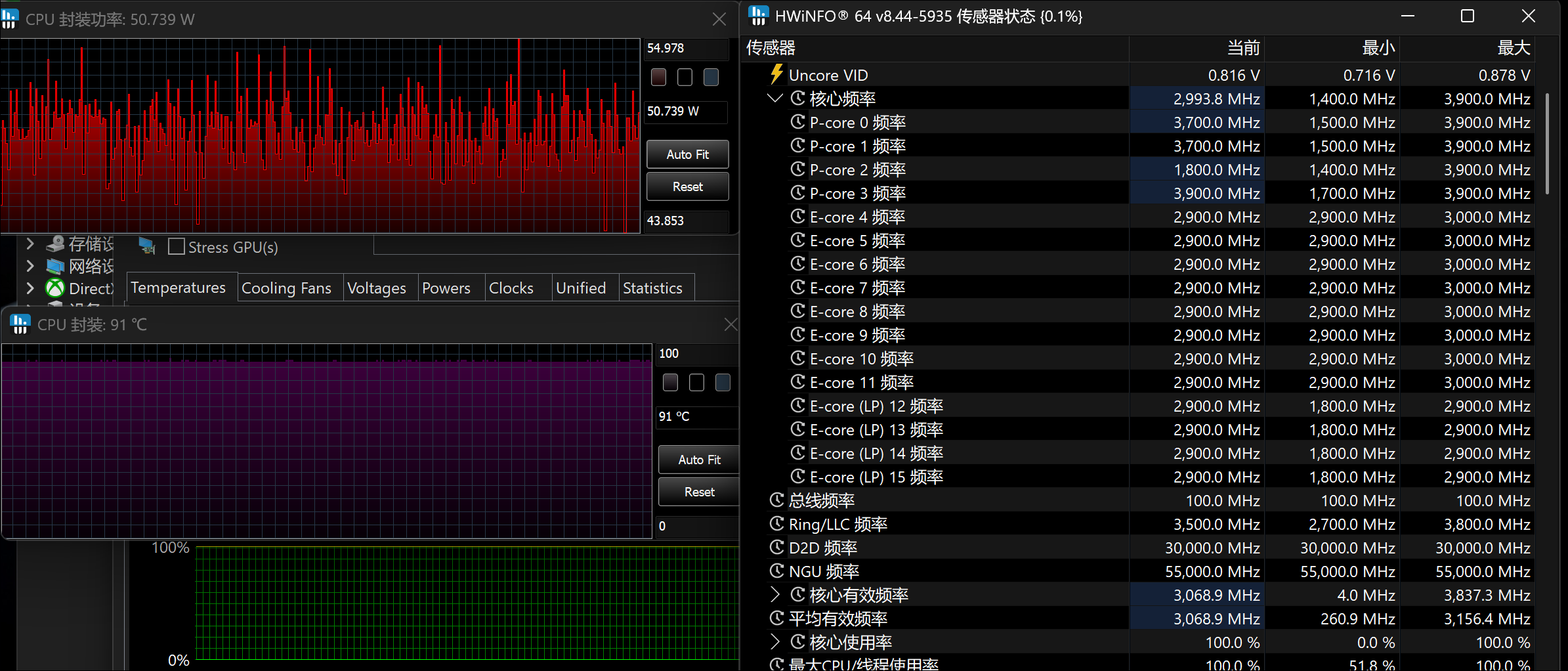The image size is (1568, 671).
Task: Click the clock icon beside 总线频率
Action: (x=776, y=500)
